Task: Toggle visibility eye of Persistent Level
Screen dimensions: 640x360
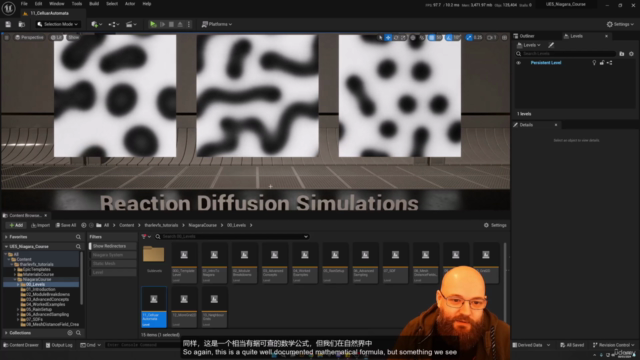Action: [x=518, y=63]
